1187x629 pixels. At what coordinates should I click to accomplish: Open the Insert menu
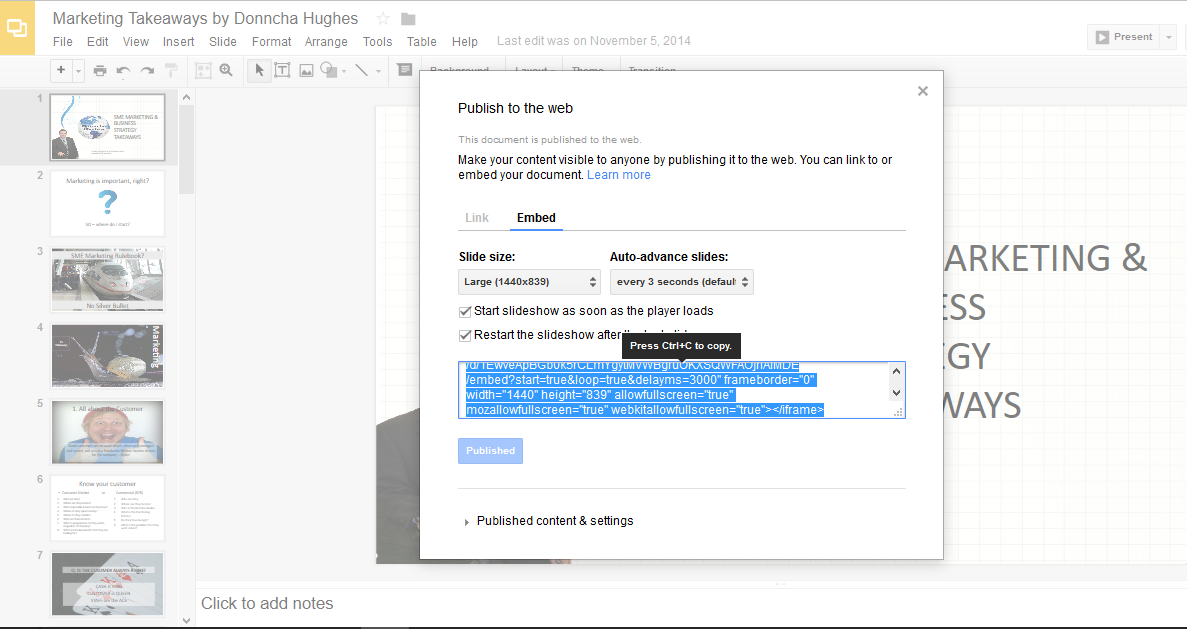(178, 42)
